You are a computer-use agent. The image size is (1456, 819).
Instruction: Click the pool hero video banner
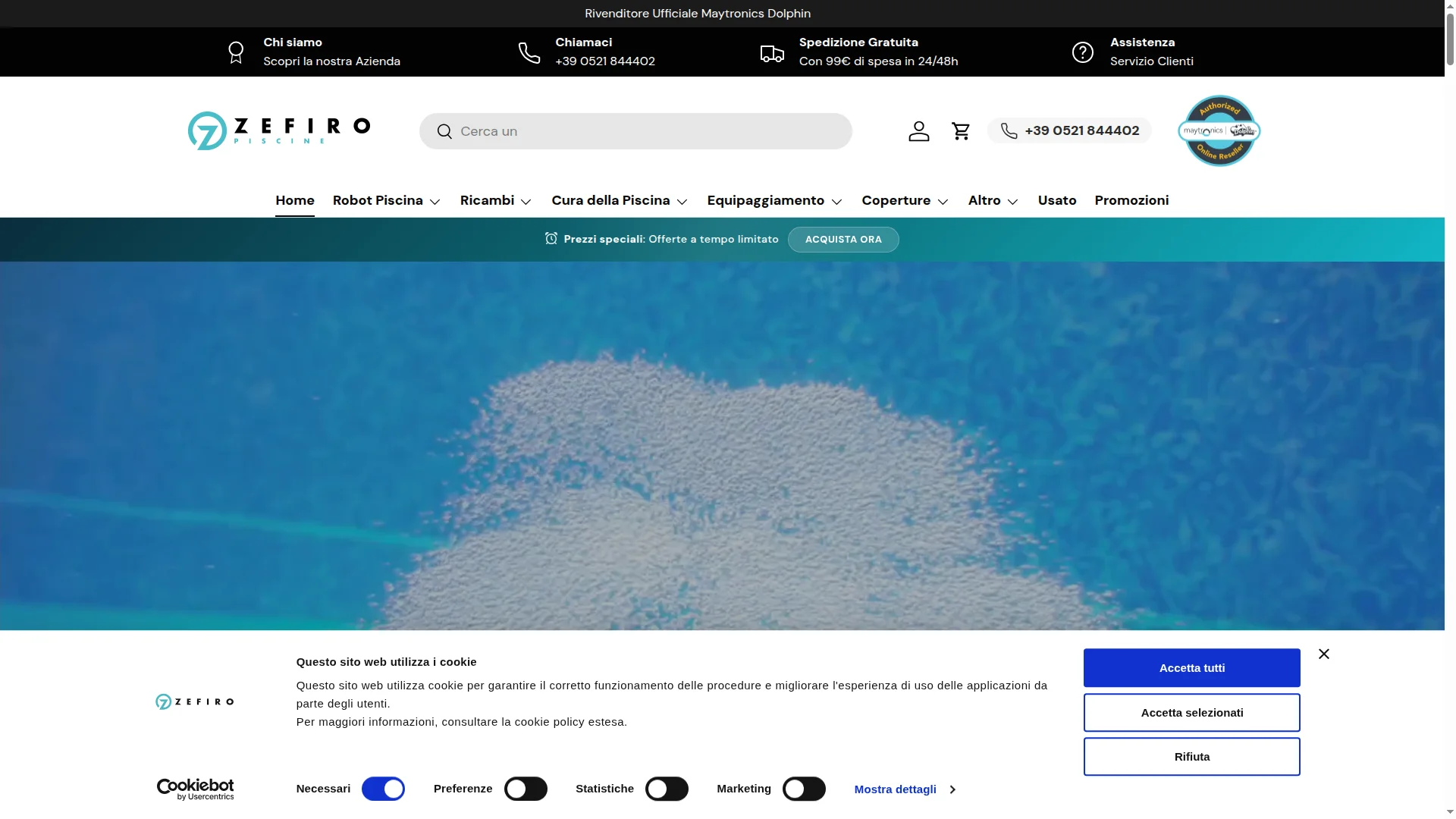pyautogui.click(x=722, y=446)
